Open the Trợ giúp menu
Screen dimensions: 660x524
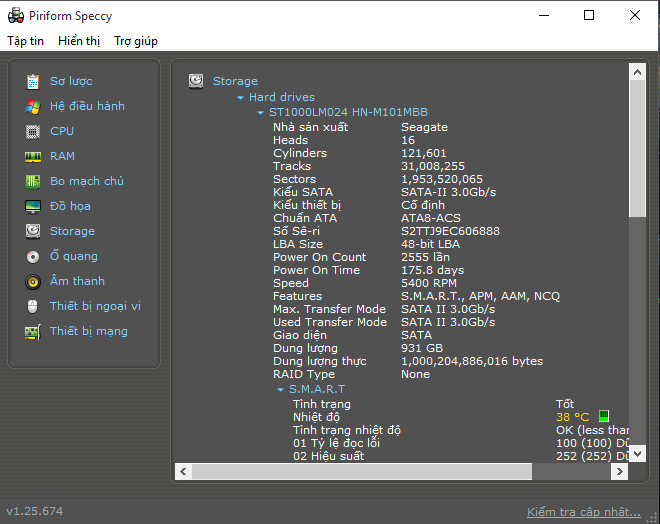(x=136, y=41)
